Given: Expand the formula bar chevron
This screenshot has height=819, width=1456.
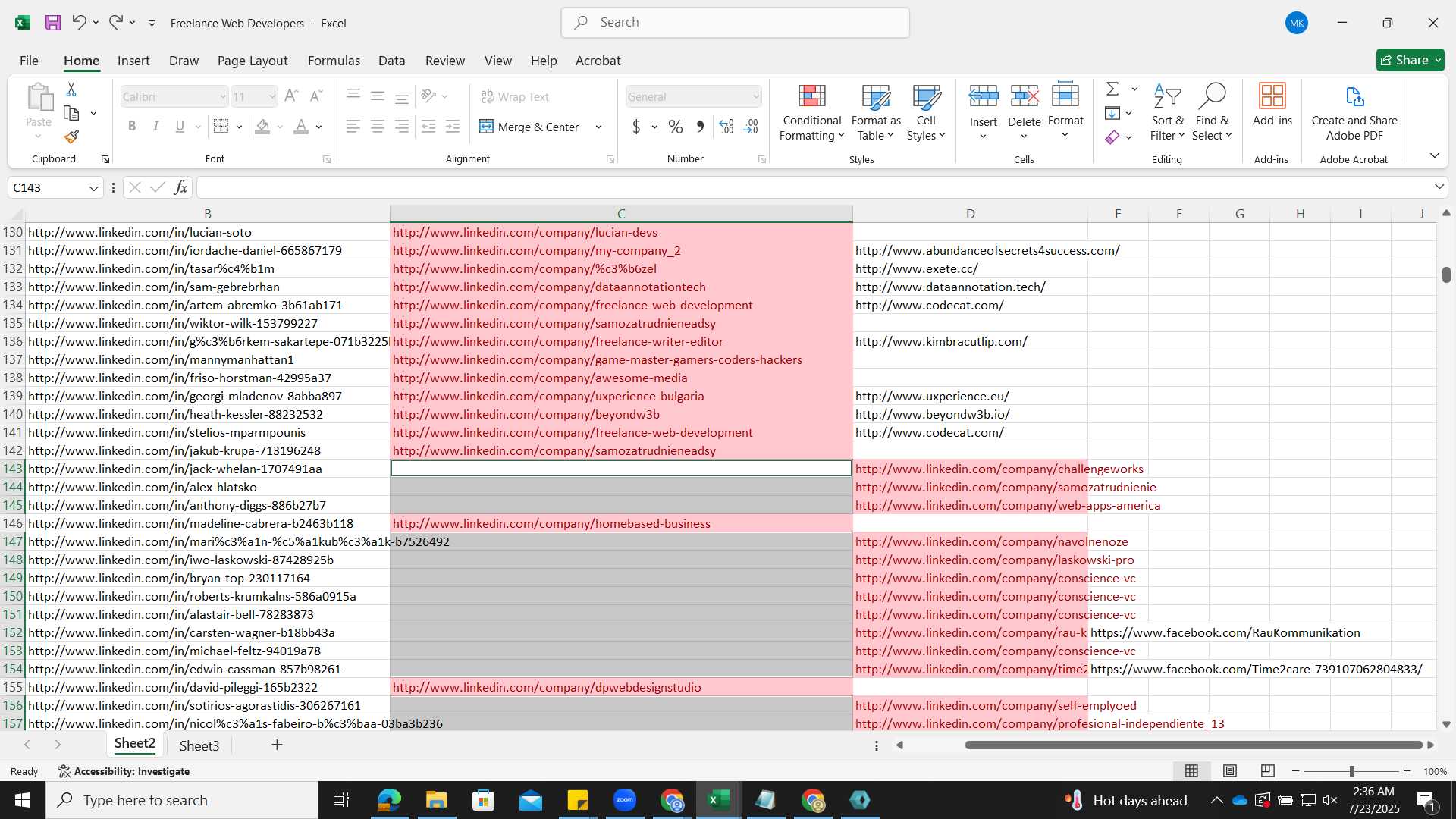Looking at the screenshot, I should [x=1439, y=187].
